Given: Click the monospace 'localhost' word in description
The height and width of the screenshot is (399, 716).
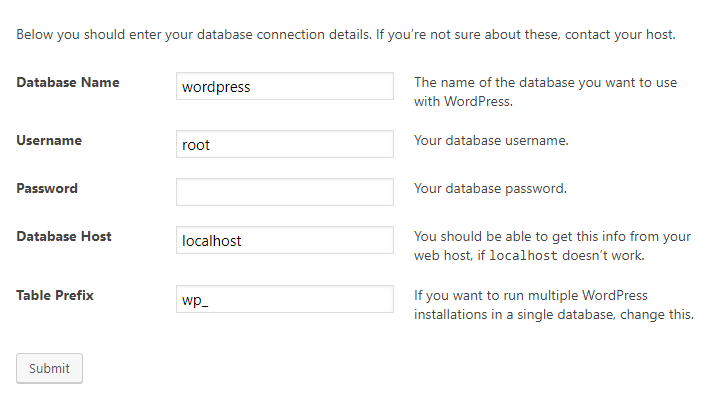Looking at the screenshot, I should tap(523, 255).
